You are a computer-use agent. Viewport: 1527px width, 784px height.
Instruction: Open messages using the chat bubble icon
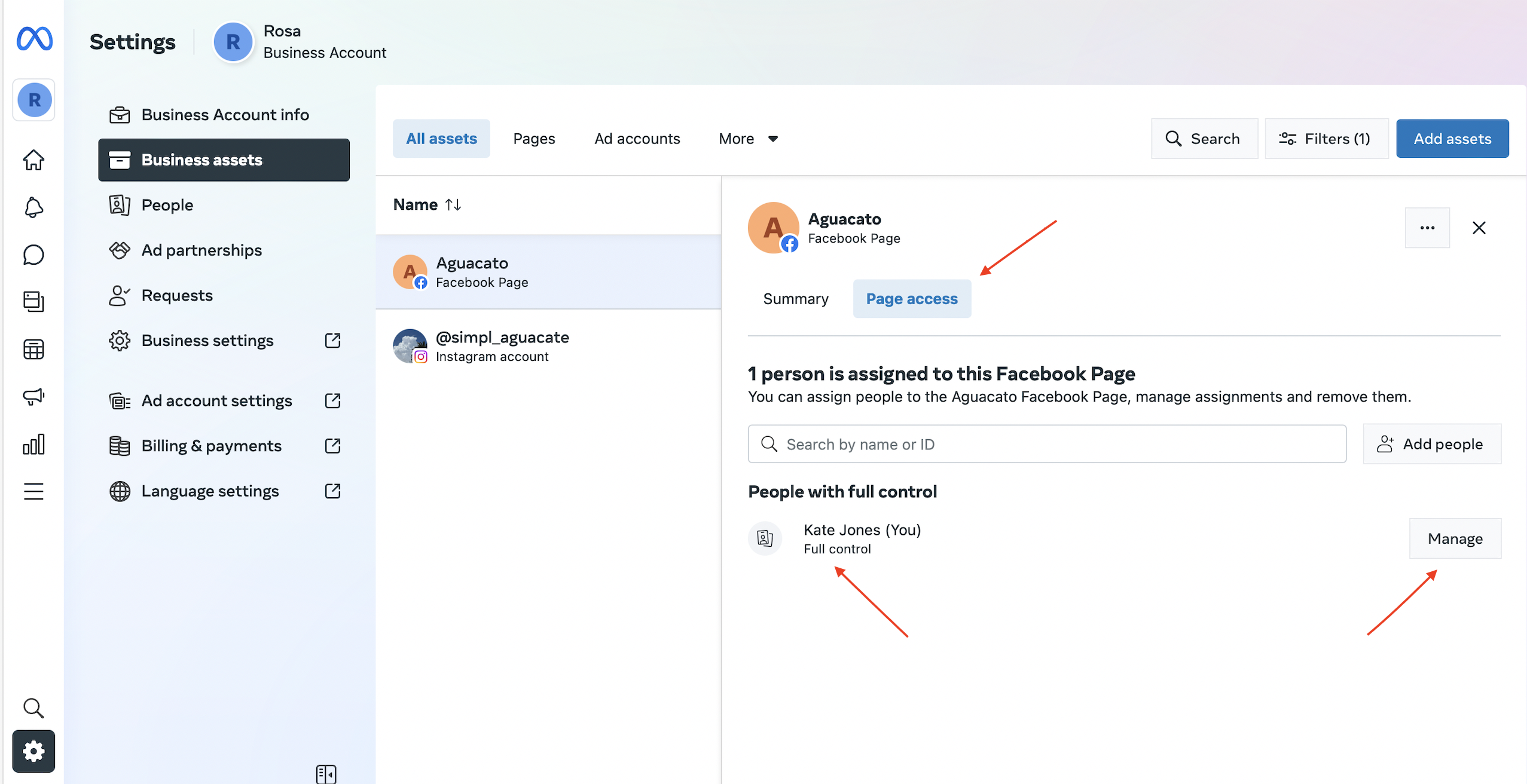(33, 255)
